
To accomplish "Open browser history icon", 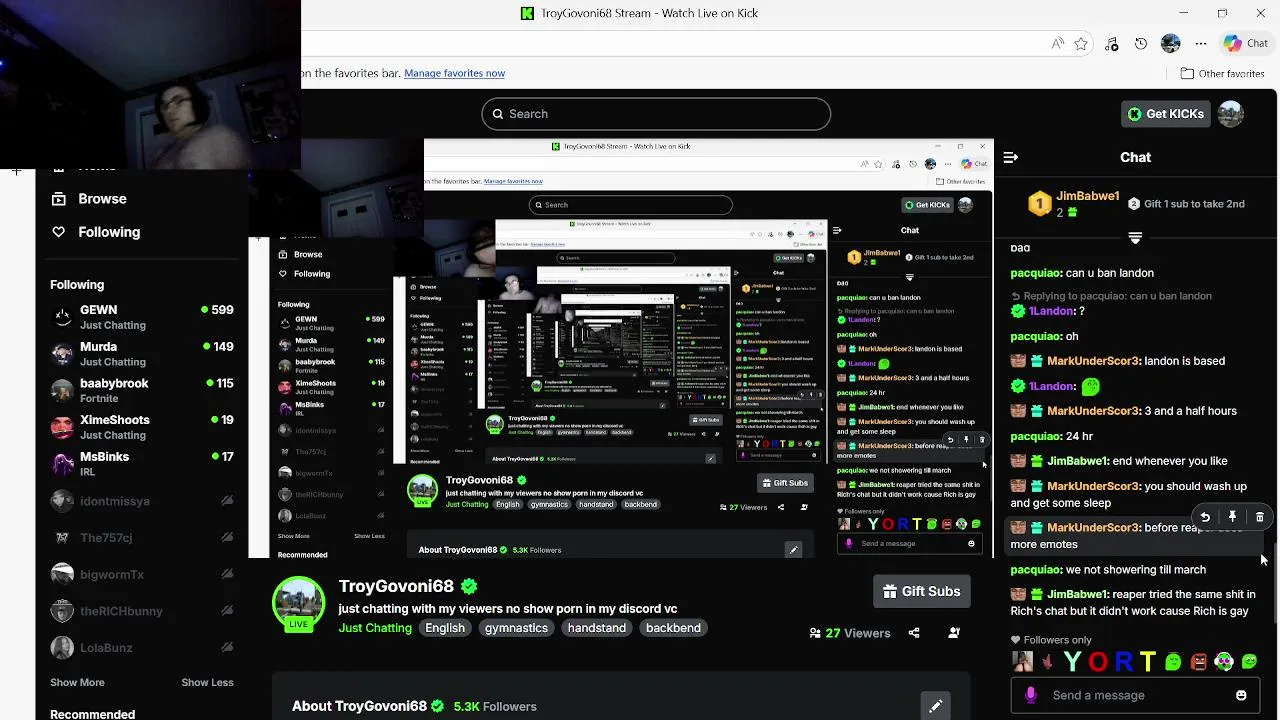I will (1141, 44).
